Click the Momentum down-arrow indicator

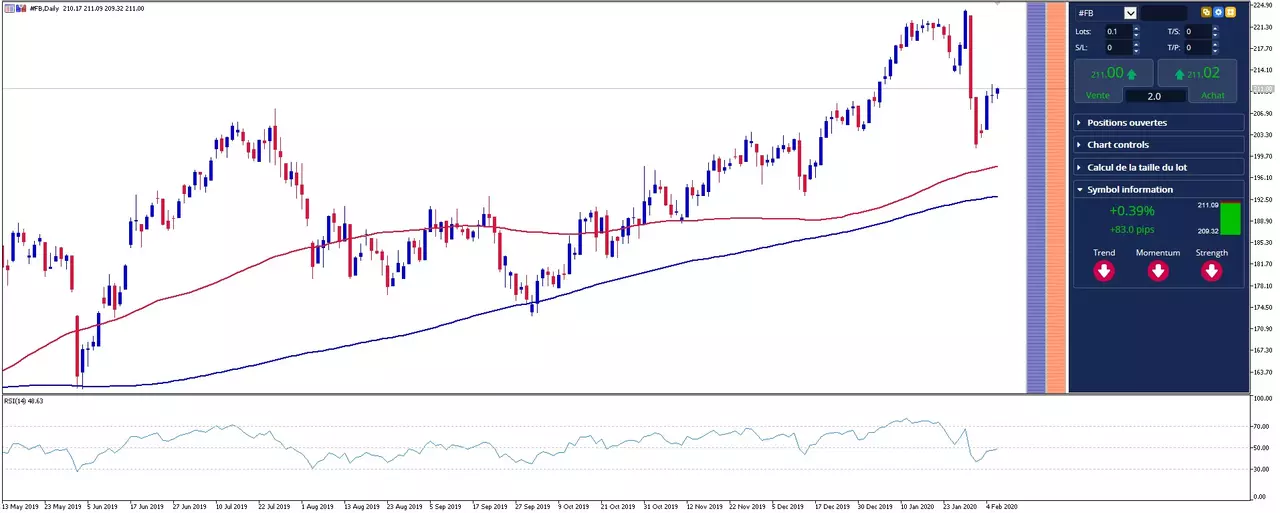coord(1158,271)
